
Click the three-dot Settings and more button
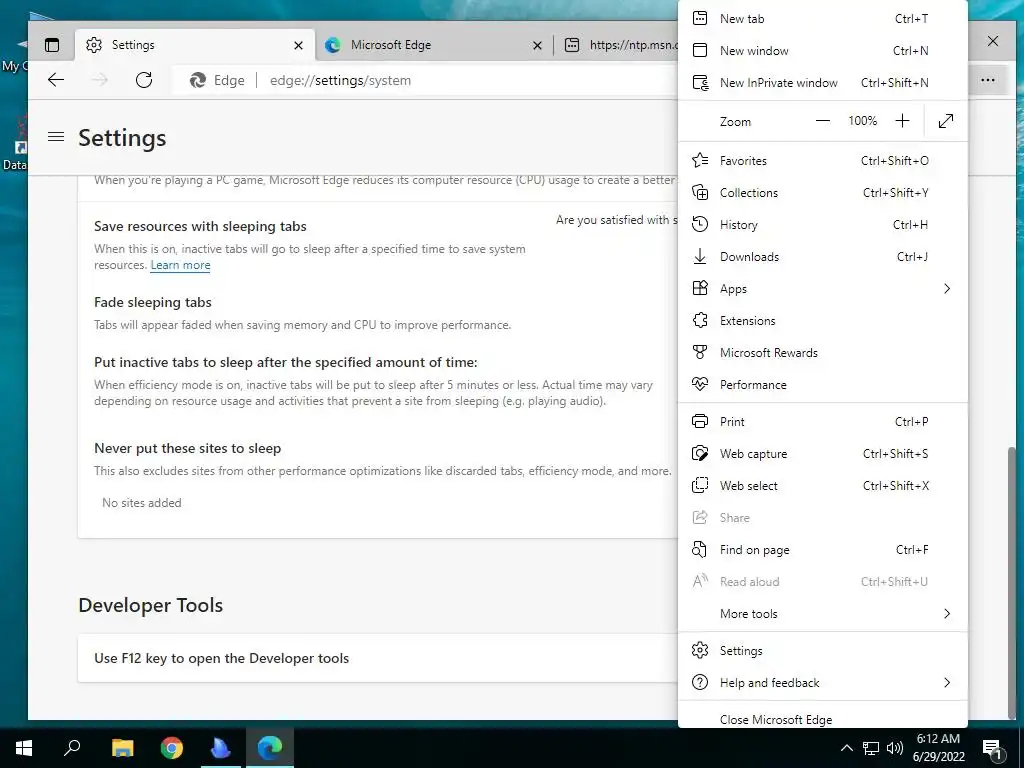tap(987, 80)
